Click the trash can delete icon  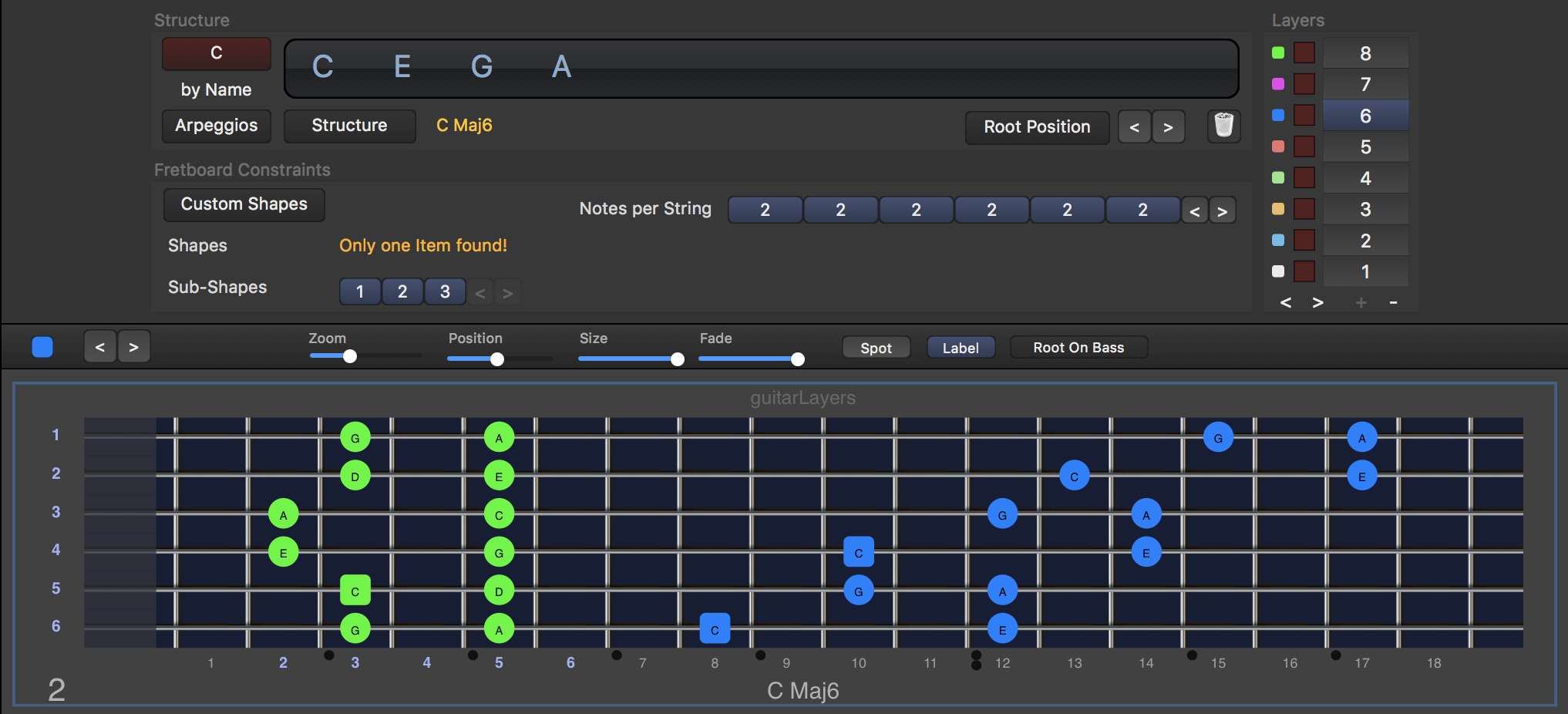1223,126
